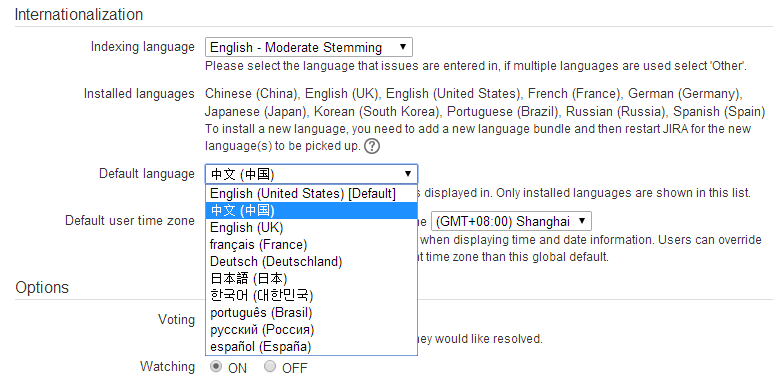
Task: Click the Watching ON label text
Action: pos(237,368)
